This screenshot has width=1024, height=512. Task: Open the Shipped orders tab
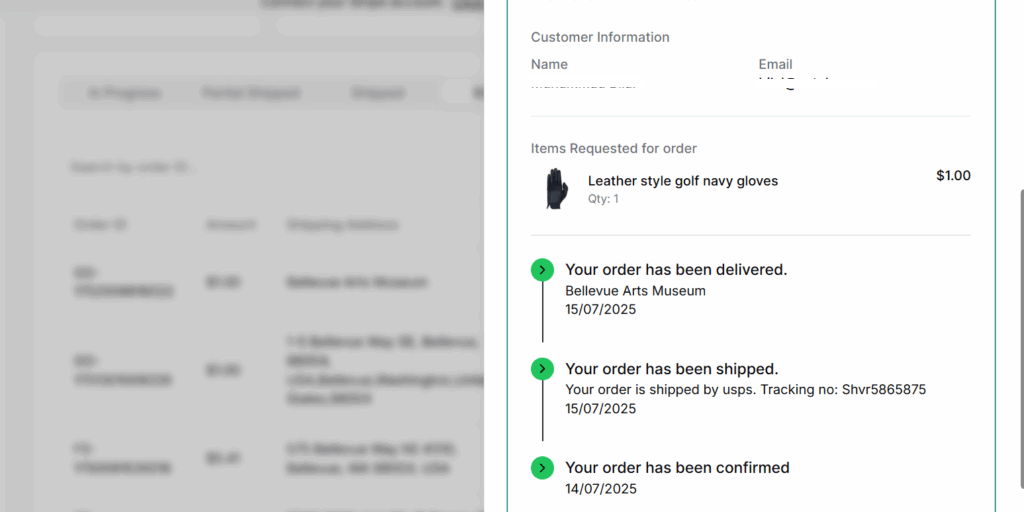[377, 93]
